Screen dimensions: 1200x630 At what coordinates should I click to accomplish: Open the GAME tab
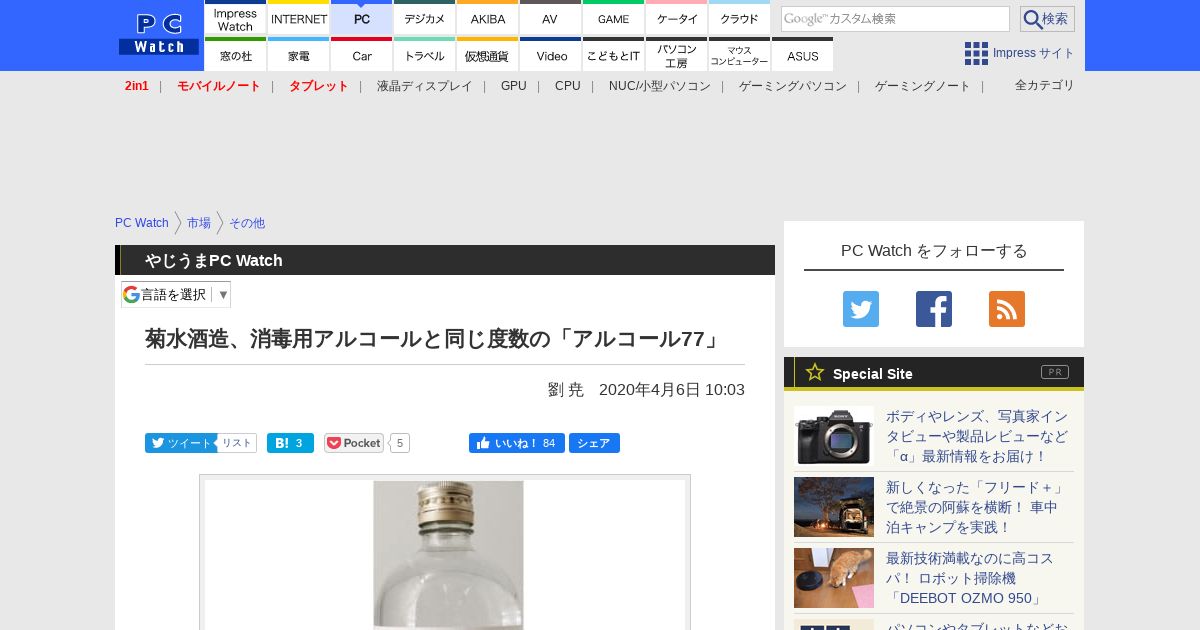pos(613,18)
